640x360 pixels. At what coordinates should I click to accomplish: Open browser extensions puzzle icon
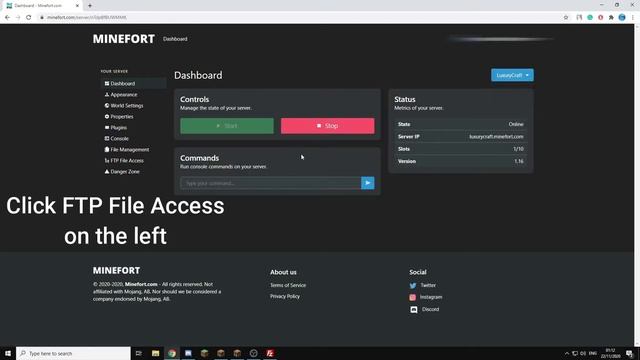(611, 18)
